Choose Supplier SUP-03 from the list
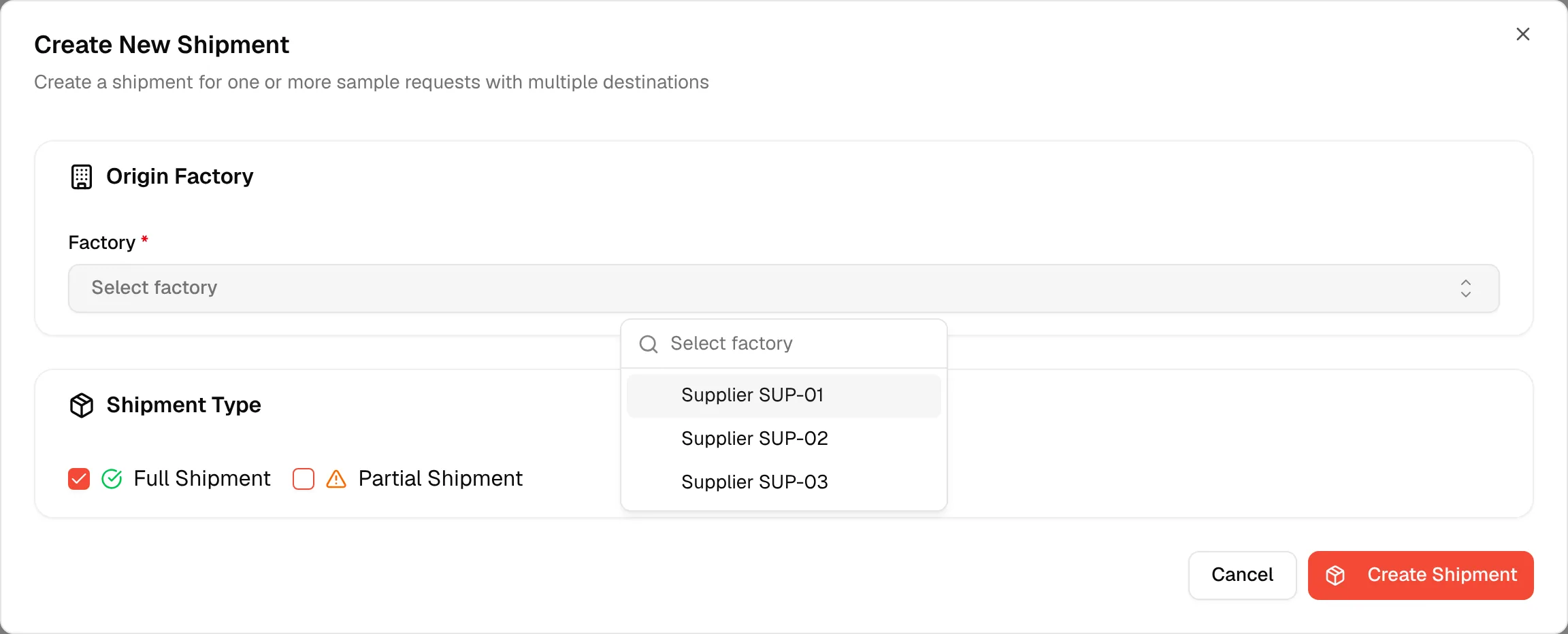 pos(784,482)
